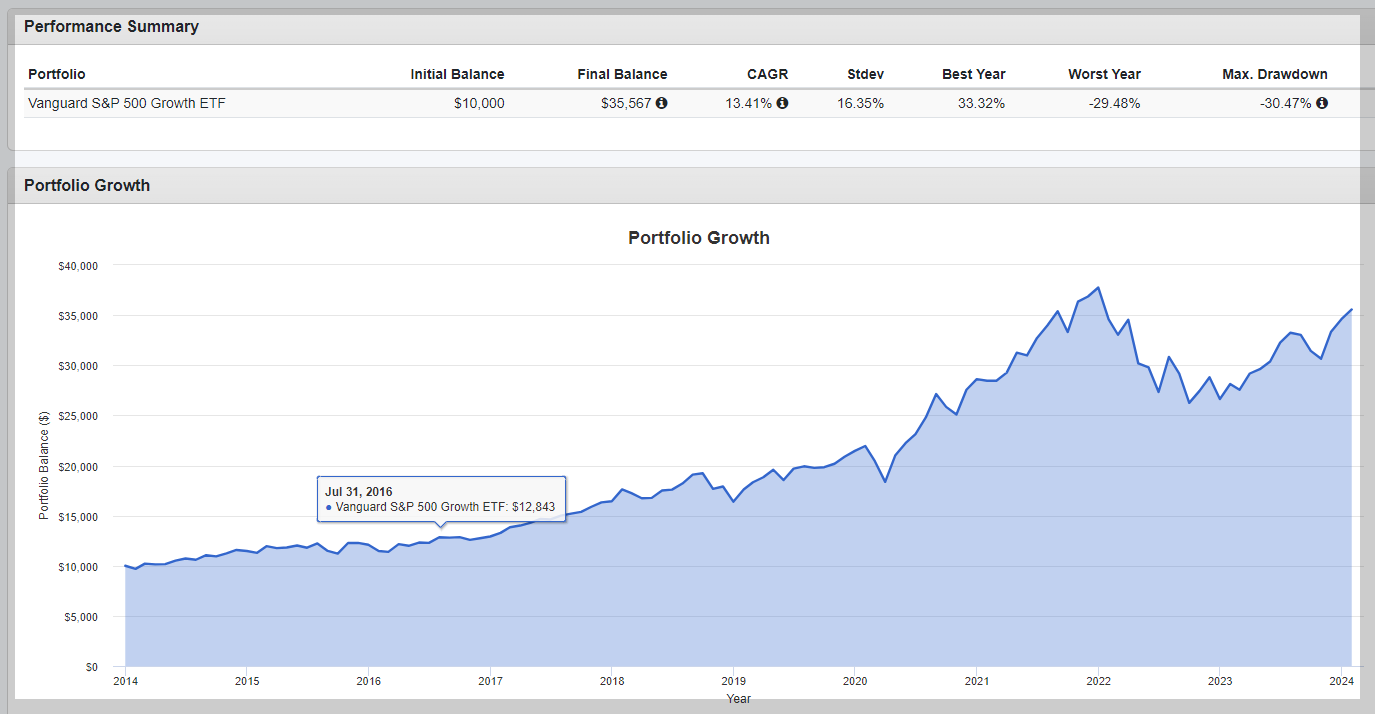Click the $30,000 y-axis label
Image resolution: width=1375 pixels, height=714 pixels.
[77, 366]
